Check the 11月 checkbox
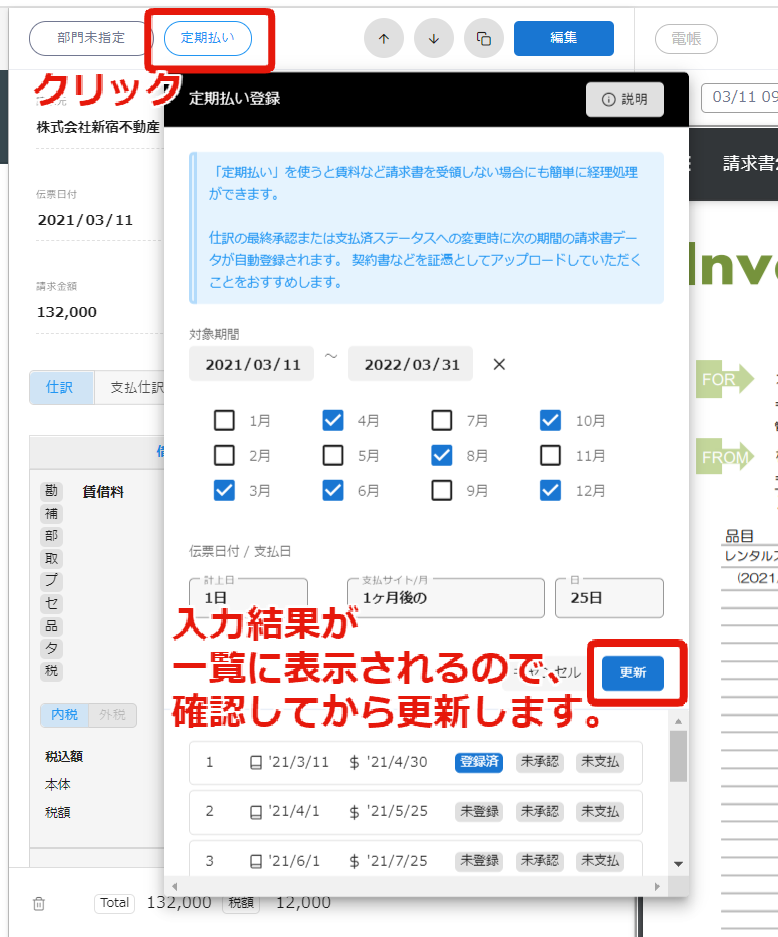This screenshot has height=937, width=778. pyautogui.click(x=550, y=455)
